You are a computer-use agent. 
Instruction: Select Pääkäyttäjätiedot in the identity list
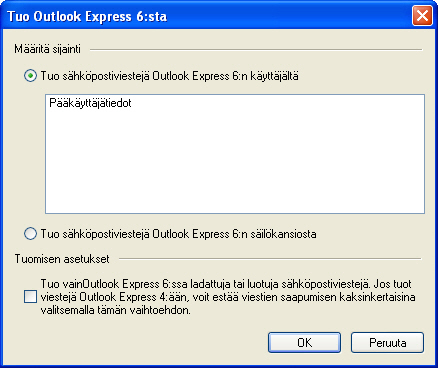click(90, 103)
